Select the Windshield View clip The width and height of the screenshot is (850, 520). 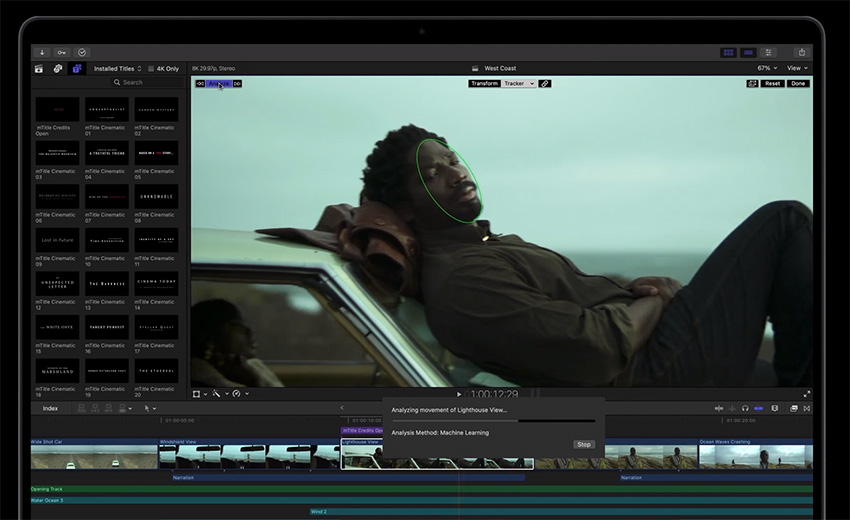249,454
